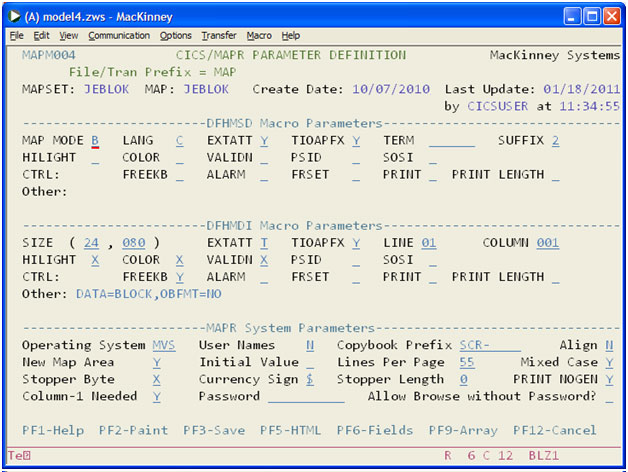Maximize the MacKinney emulator window
628x472 pixels.
(x=592, y=17)
